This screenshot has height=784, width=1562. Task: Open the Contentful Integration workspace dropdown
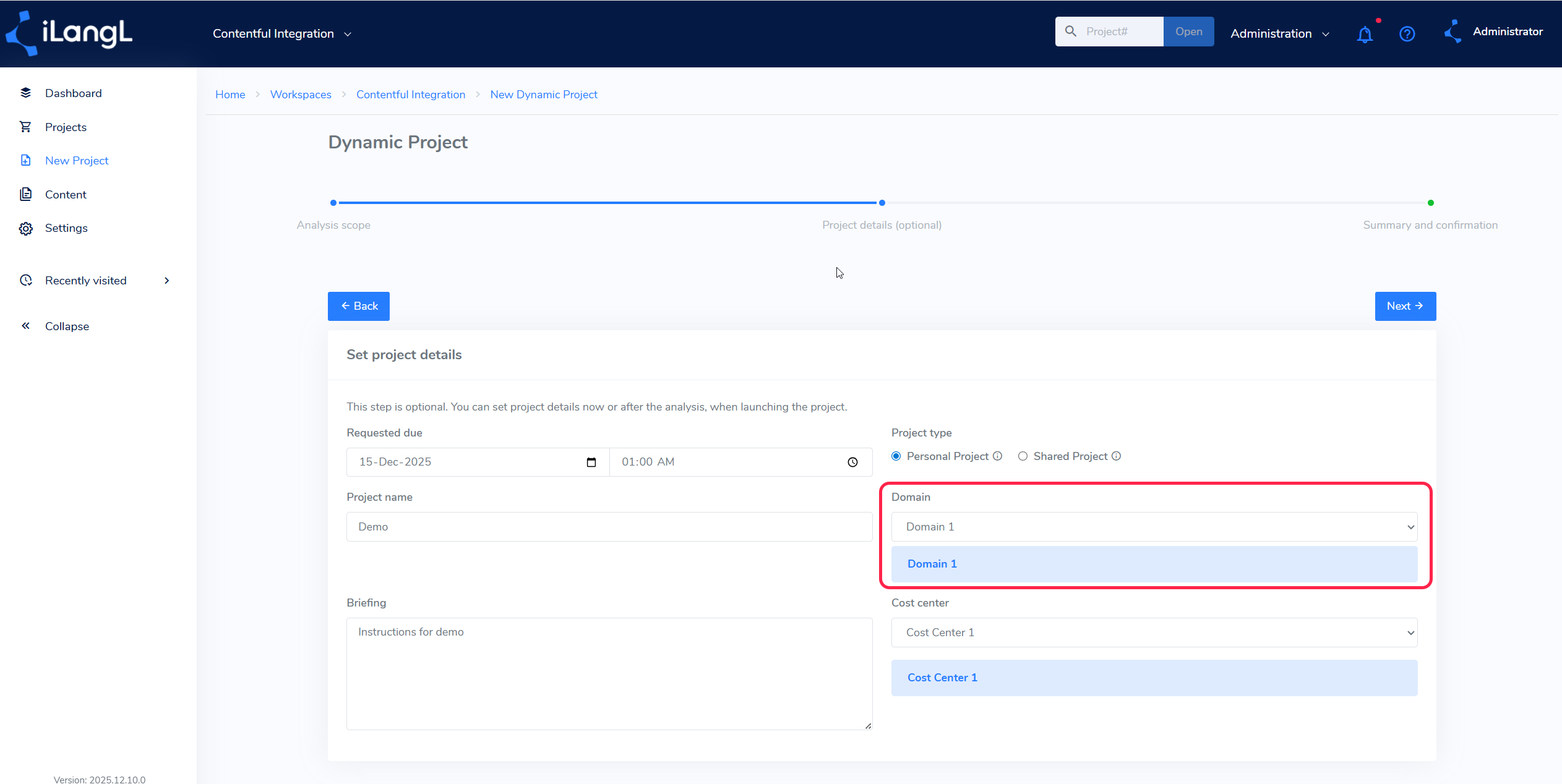282,34
